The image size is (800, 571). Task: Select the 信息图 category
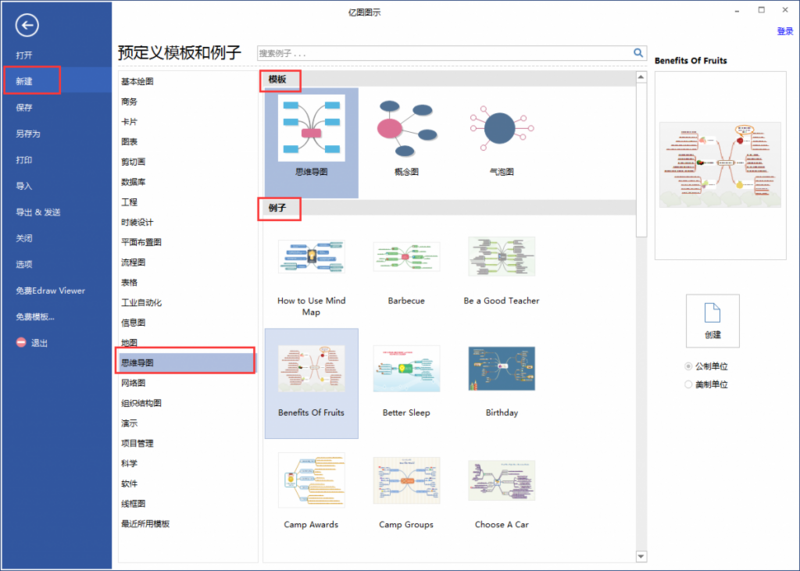(x=133, y=322)
